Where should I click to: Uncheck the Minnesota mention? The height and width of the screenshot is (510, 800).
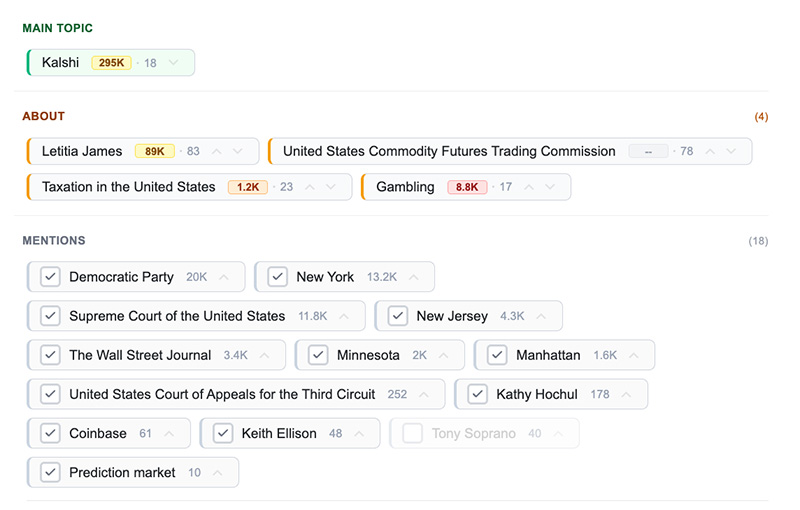318,355
